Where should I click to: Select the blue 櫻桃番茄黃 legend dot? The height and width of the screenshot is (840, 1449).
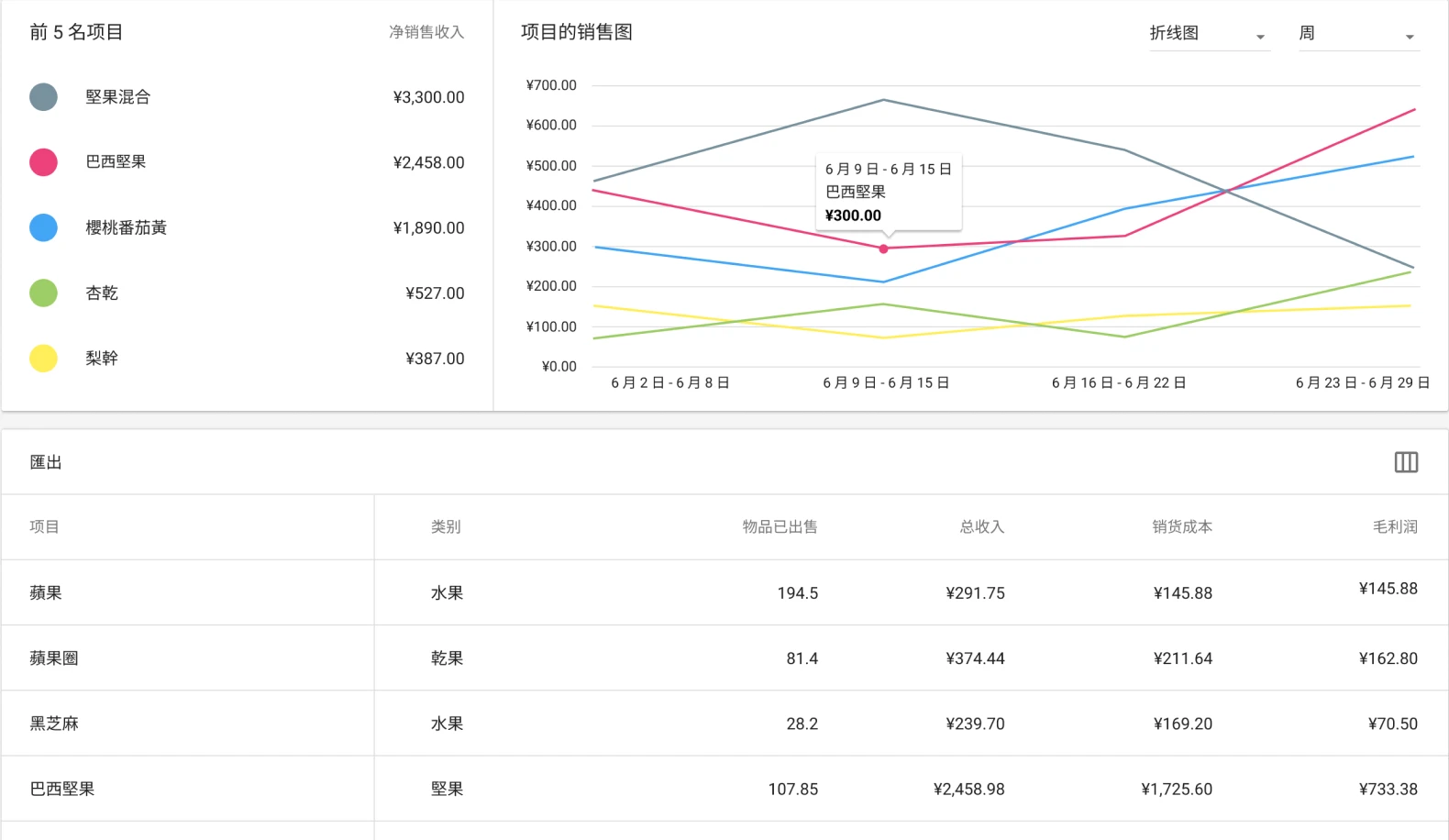pyautogui.click(x=43, y=227)
